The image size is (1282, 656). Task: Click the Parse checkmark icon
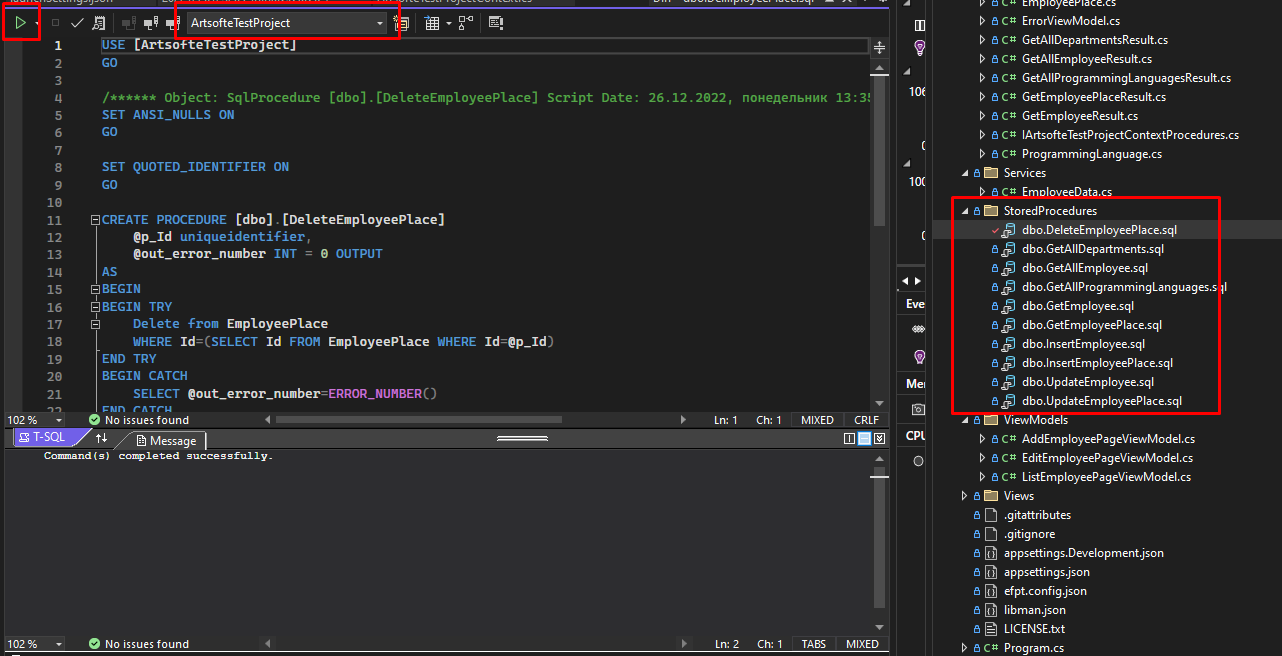[x=77, y=22]
